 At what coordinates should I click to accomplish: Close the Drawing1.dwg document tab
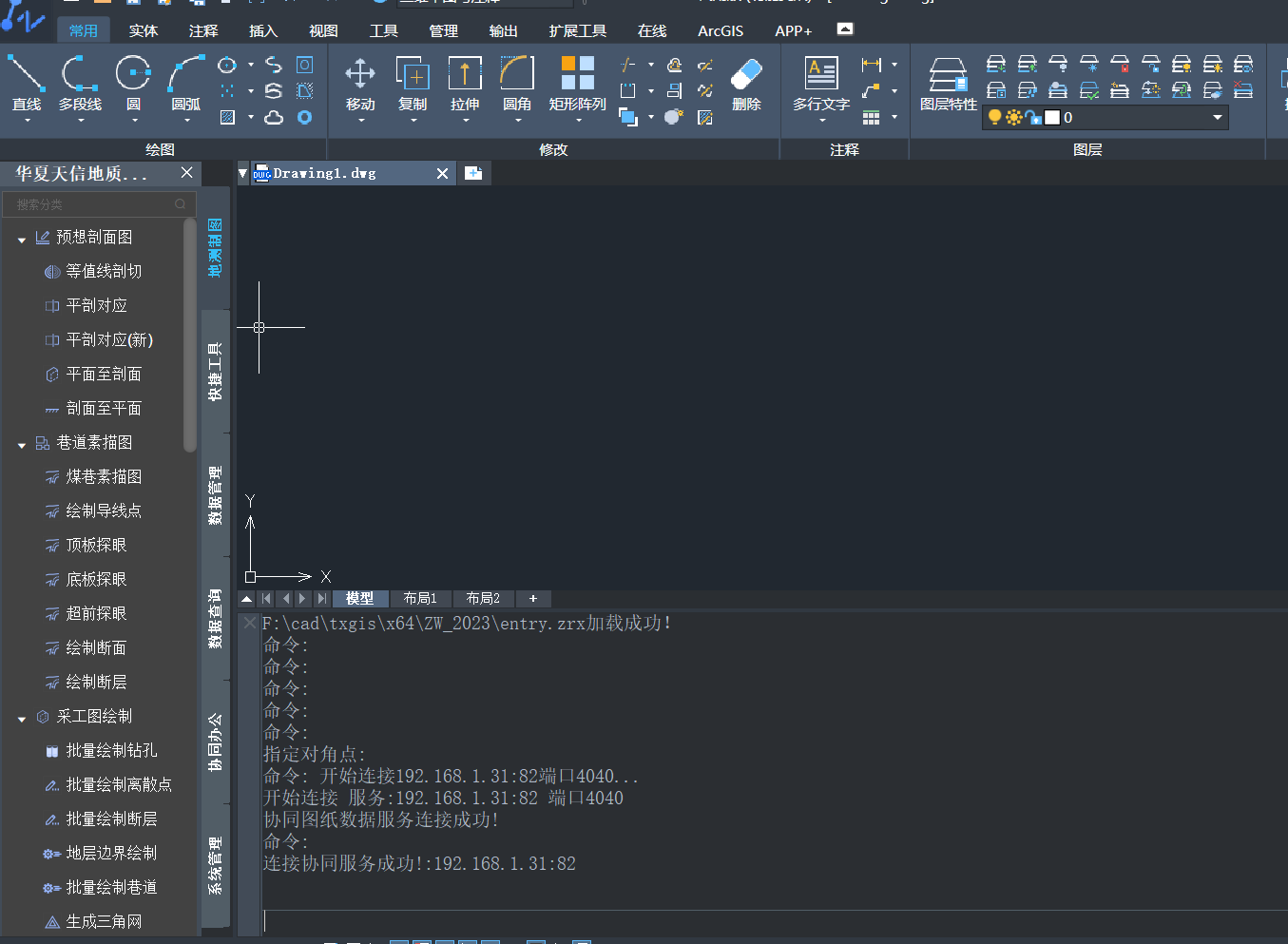(442, 173)
